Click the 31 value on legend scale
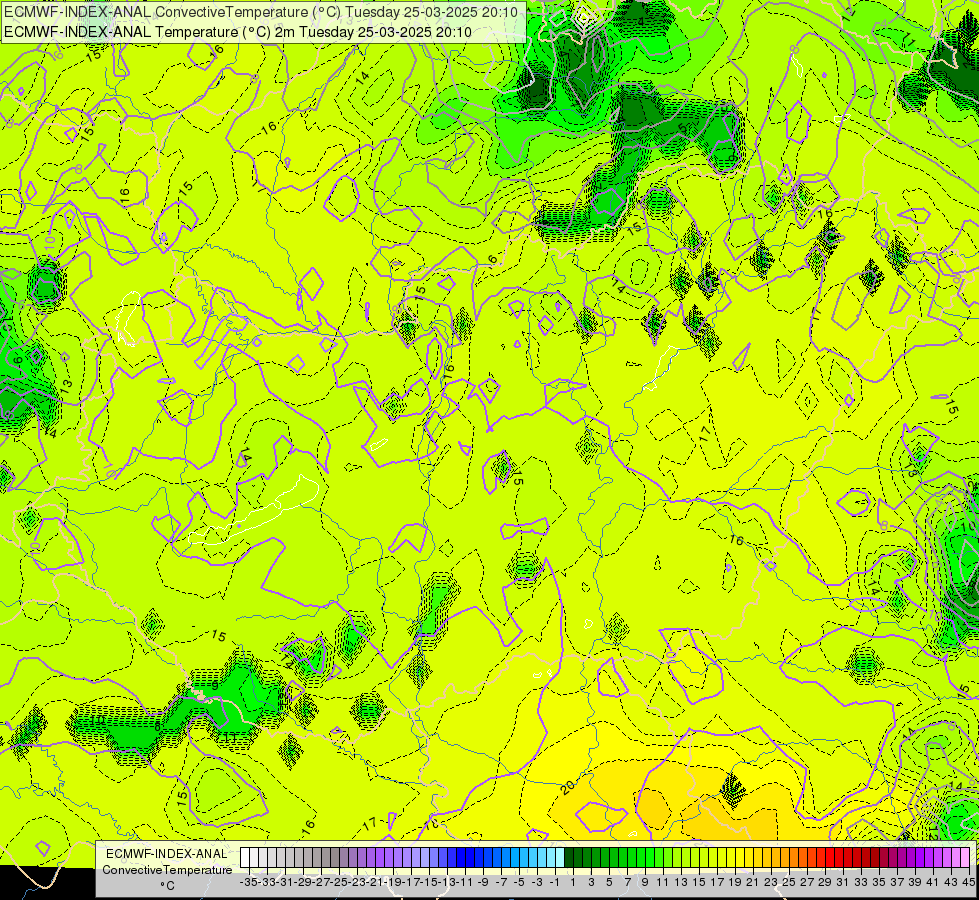The image size is (979, 900). pos(843,882)
